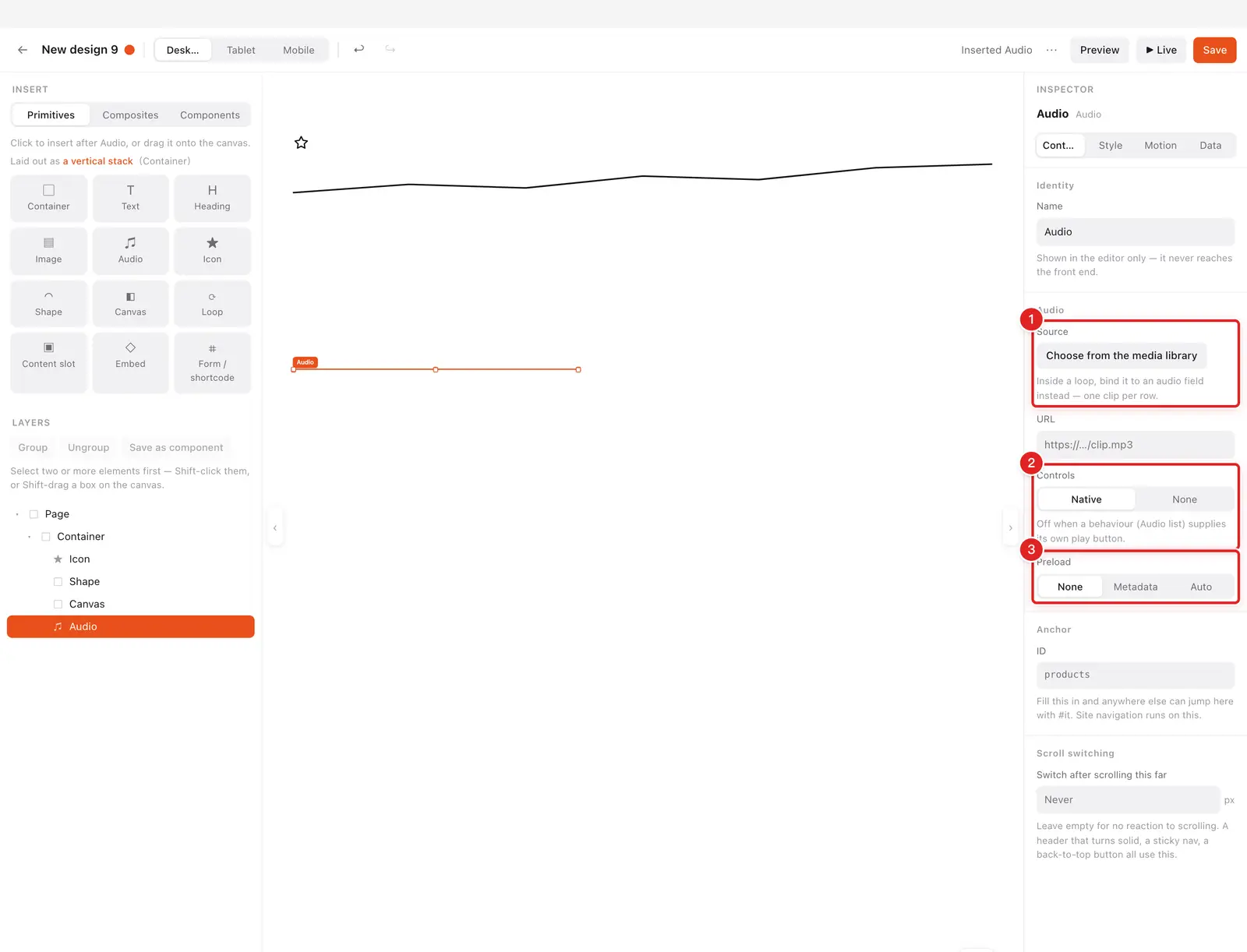Undo the last action
Viewport: 1247px width, 952px height.
click(359, 50)
